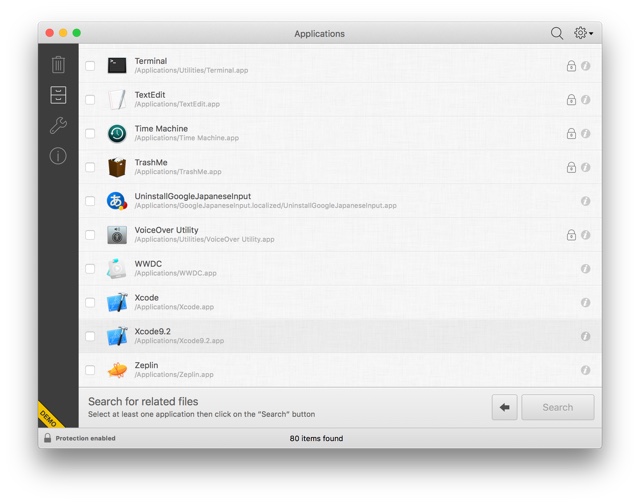Click the Xcode app icon

point(117,303)
